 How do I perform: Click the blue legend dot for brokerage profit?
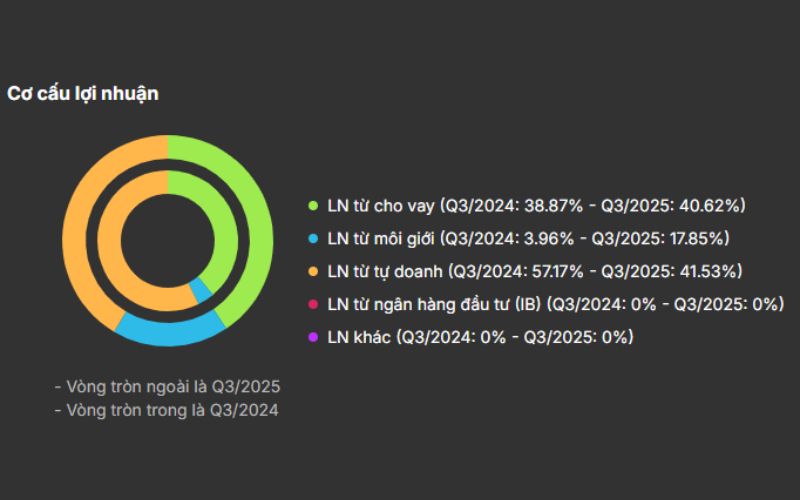pos(313,238)
